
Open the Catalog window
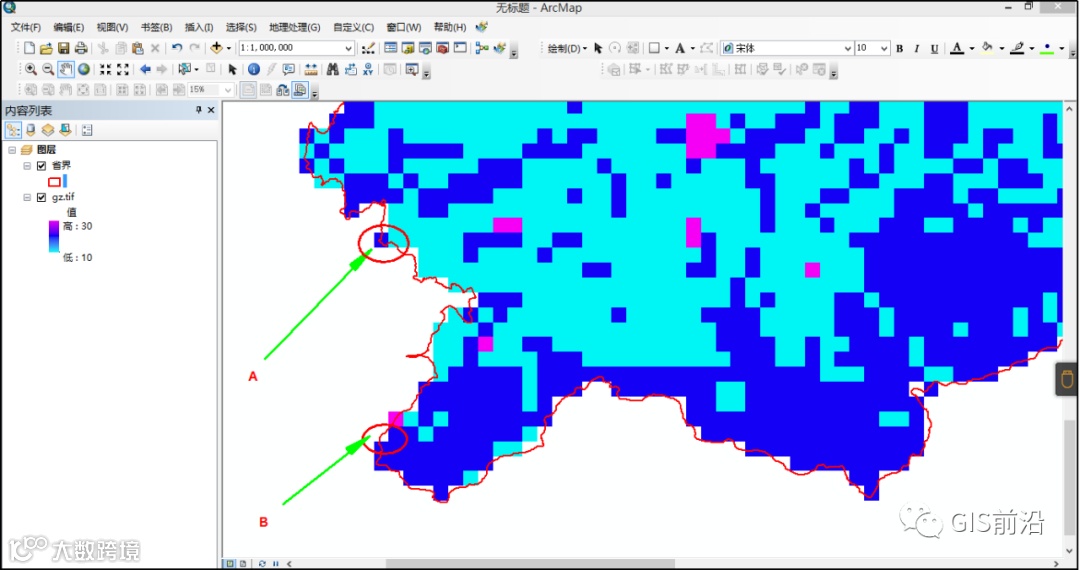coord(408,48)
